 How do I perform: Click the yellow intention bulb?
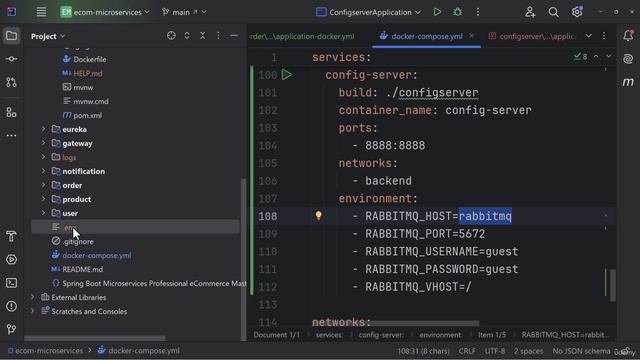click(318, 216)
